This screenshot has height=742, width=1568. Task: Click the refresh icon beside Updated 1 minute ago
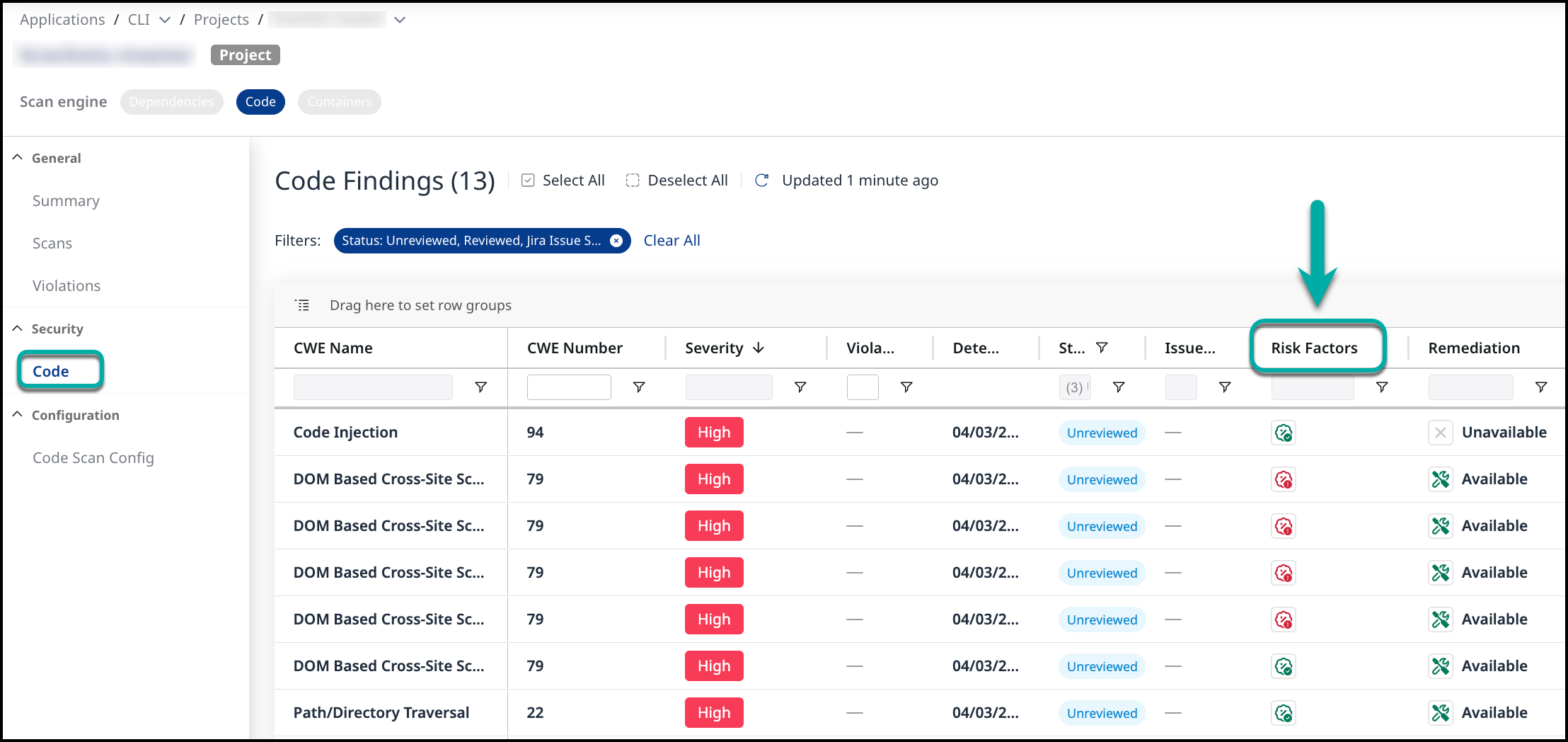761,181
